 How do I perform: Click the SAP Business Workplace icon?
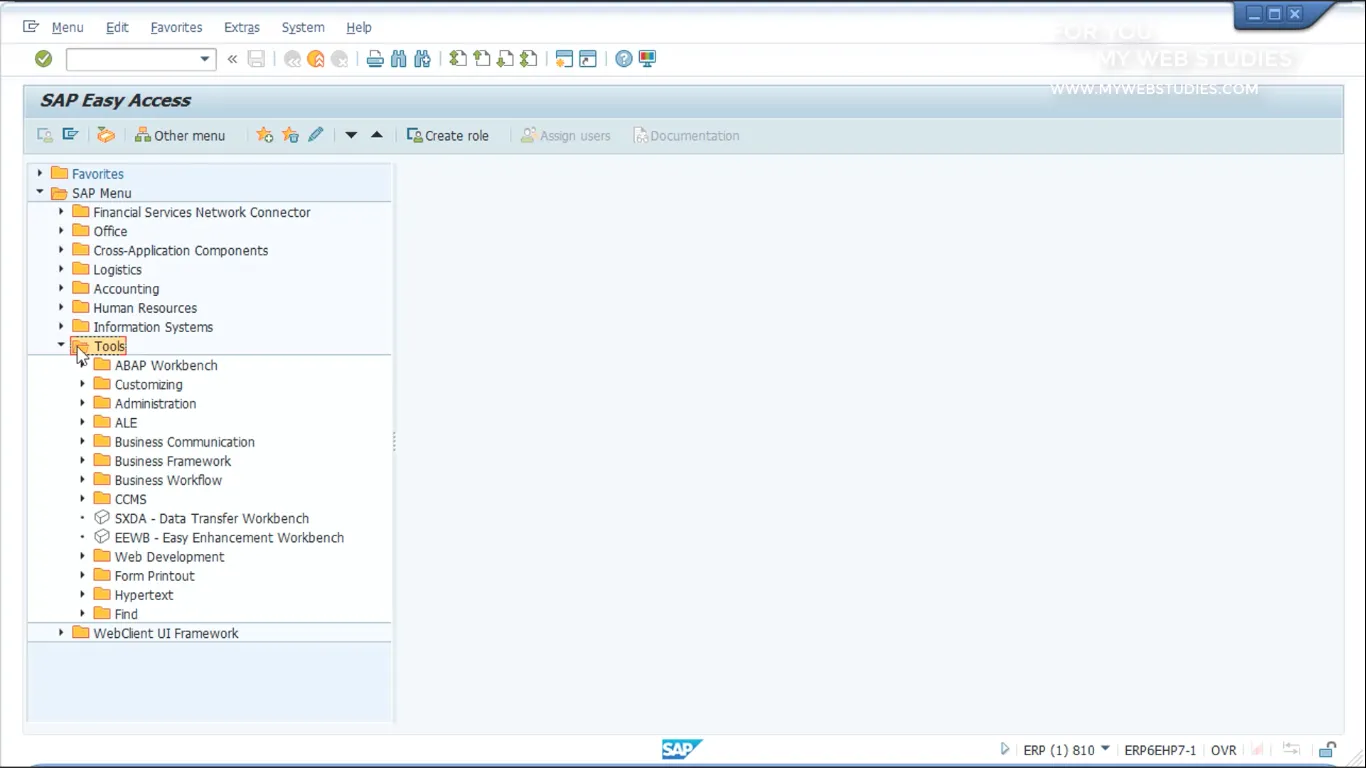coord(106,135)
